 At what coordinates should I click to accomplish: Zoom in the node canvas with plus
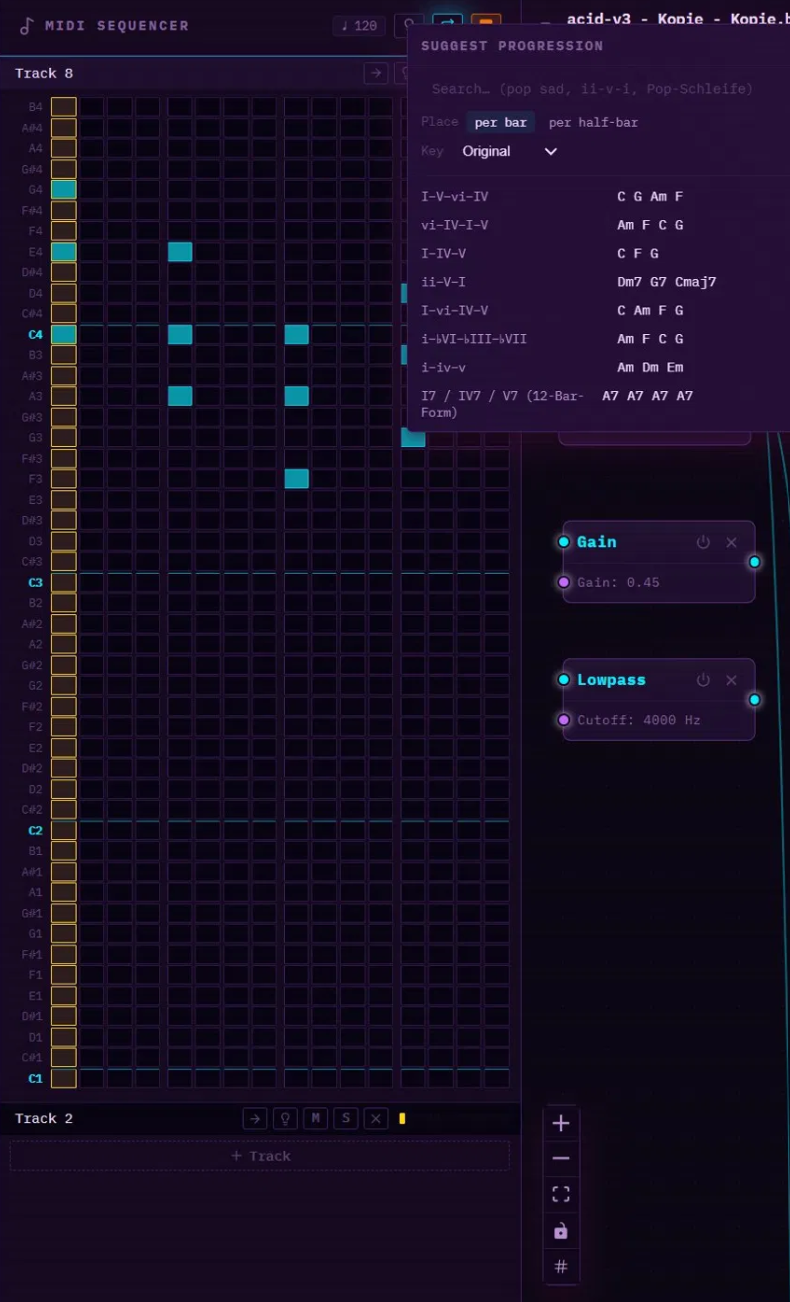[561, 1123]
